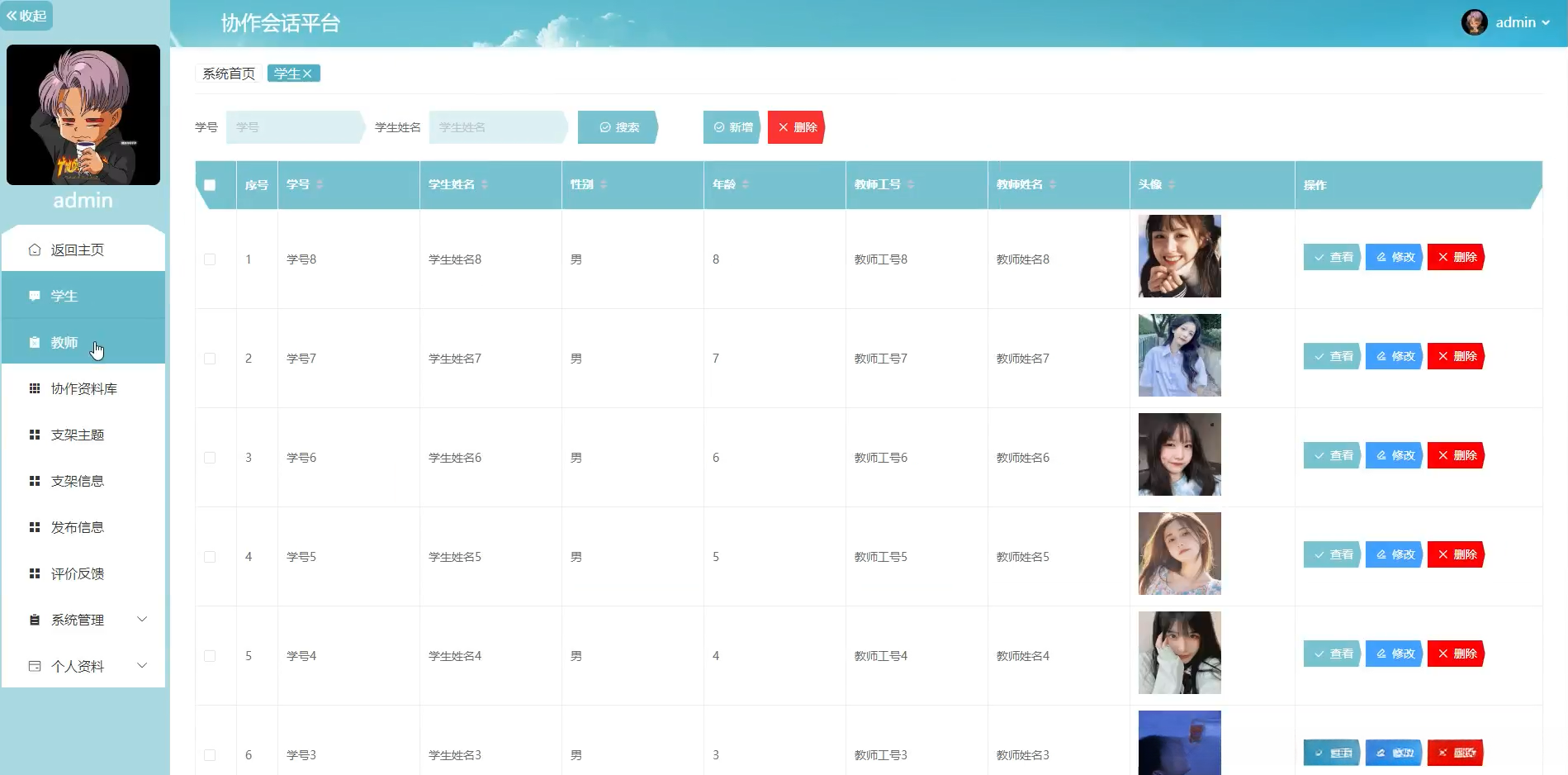Open the avatar photo of 学生姓名6
This screenshot has width=1568, height=775.
(x=1179, y=454)
